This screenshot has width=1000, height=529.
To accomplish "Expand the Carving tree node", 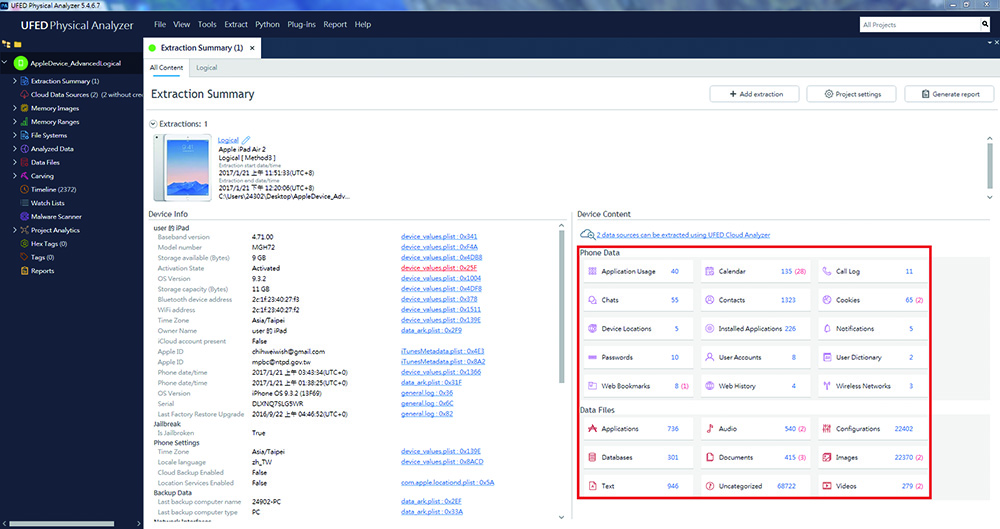I will pos(15,175).
